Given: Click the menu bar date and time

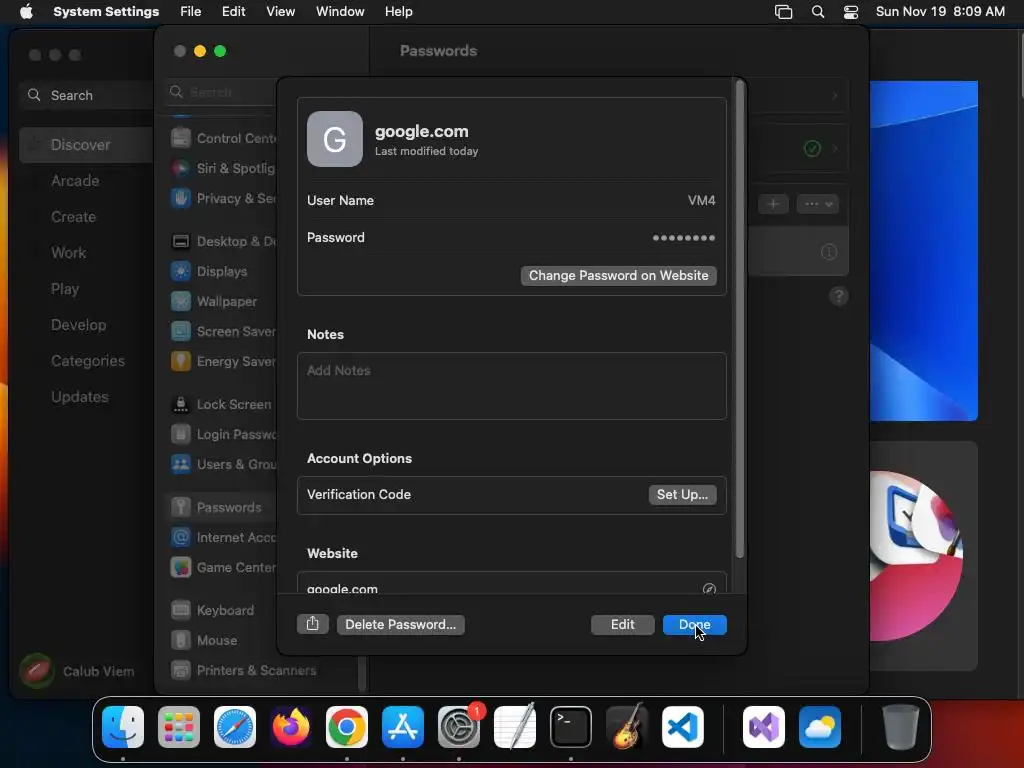Looking at the screenshot, I should click(x=940, y=12).
